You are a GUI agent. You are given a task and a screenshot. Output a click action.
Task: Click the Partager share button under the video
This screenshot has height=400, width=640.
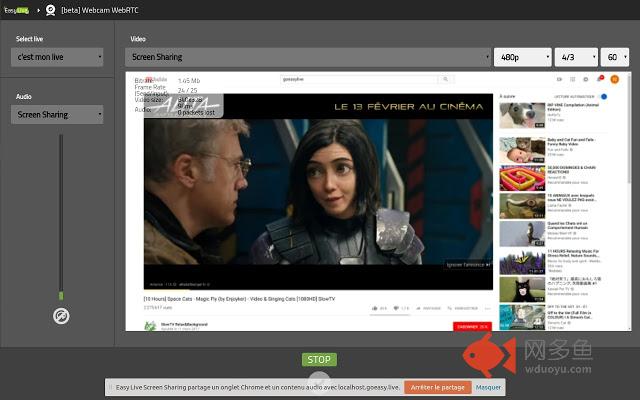point(429,309)
